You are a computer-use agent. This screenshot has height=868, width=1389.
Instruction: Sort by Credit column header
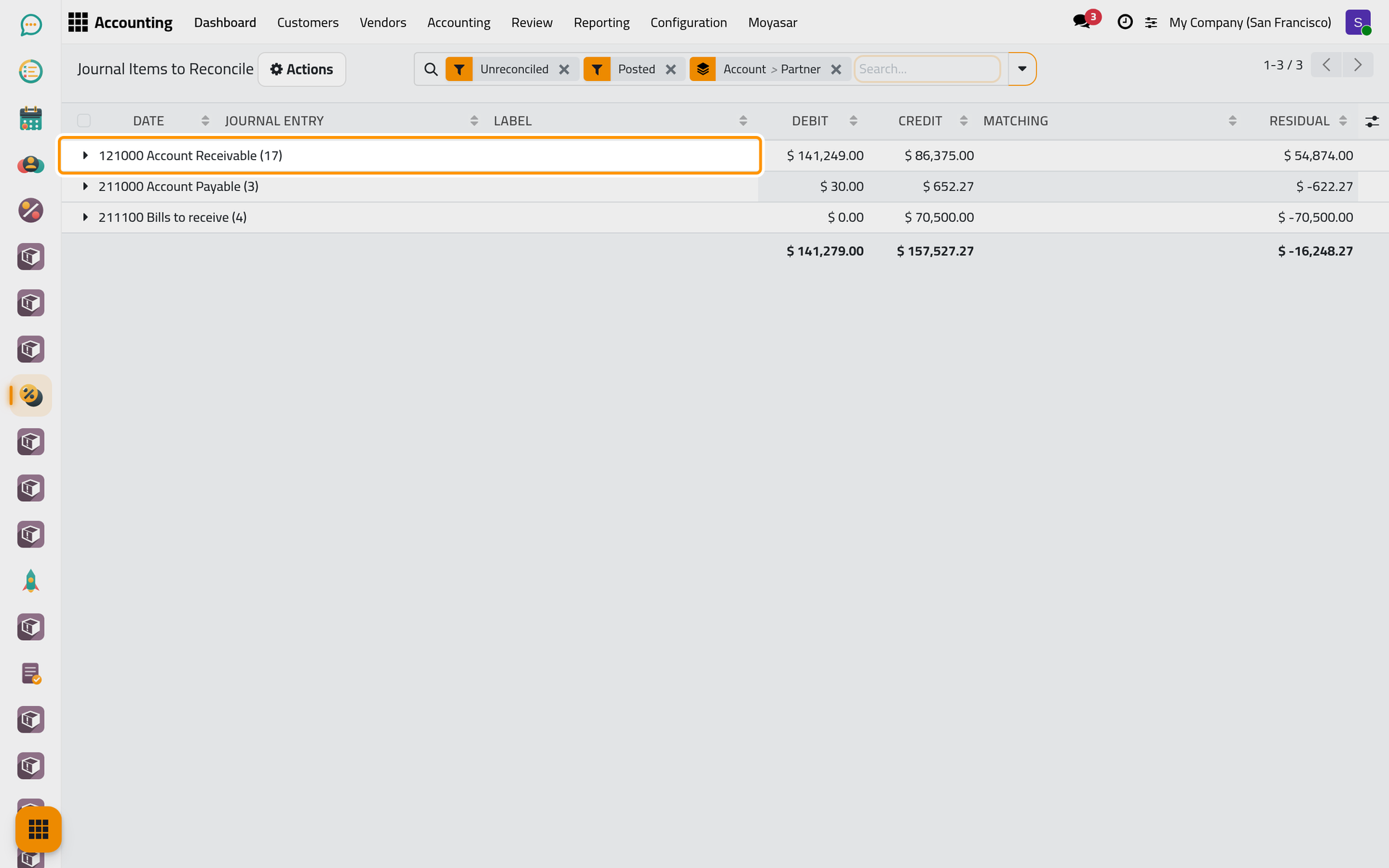[x=920, y=121]
